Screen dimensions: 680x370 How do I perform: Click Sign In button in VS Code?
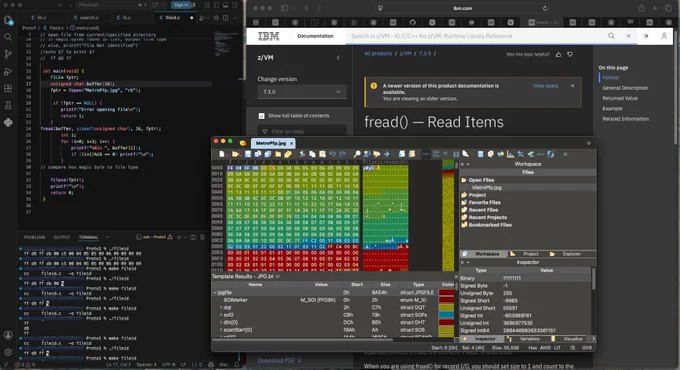[181, 5]
